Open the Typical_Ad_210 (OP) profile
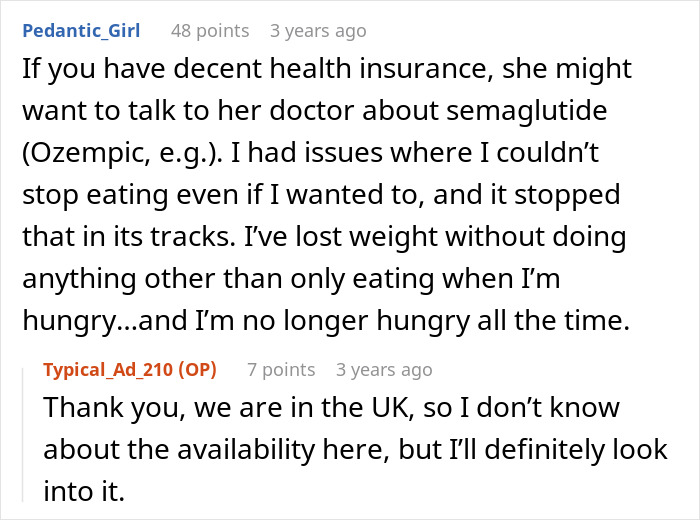 (x=129, y=370)
